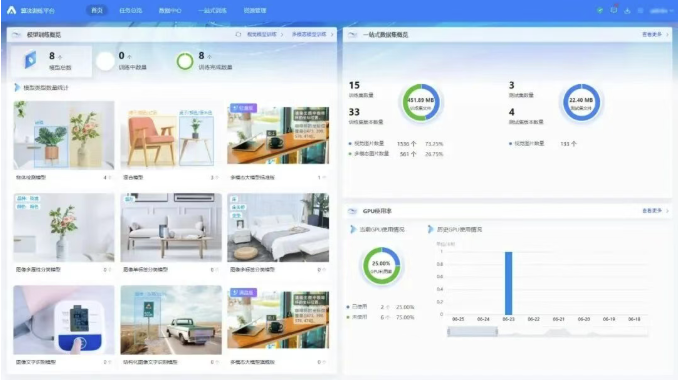Click the GPU使用率 panel header icon
Screen dimensions: 679x380
coord(353,211)
